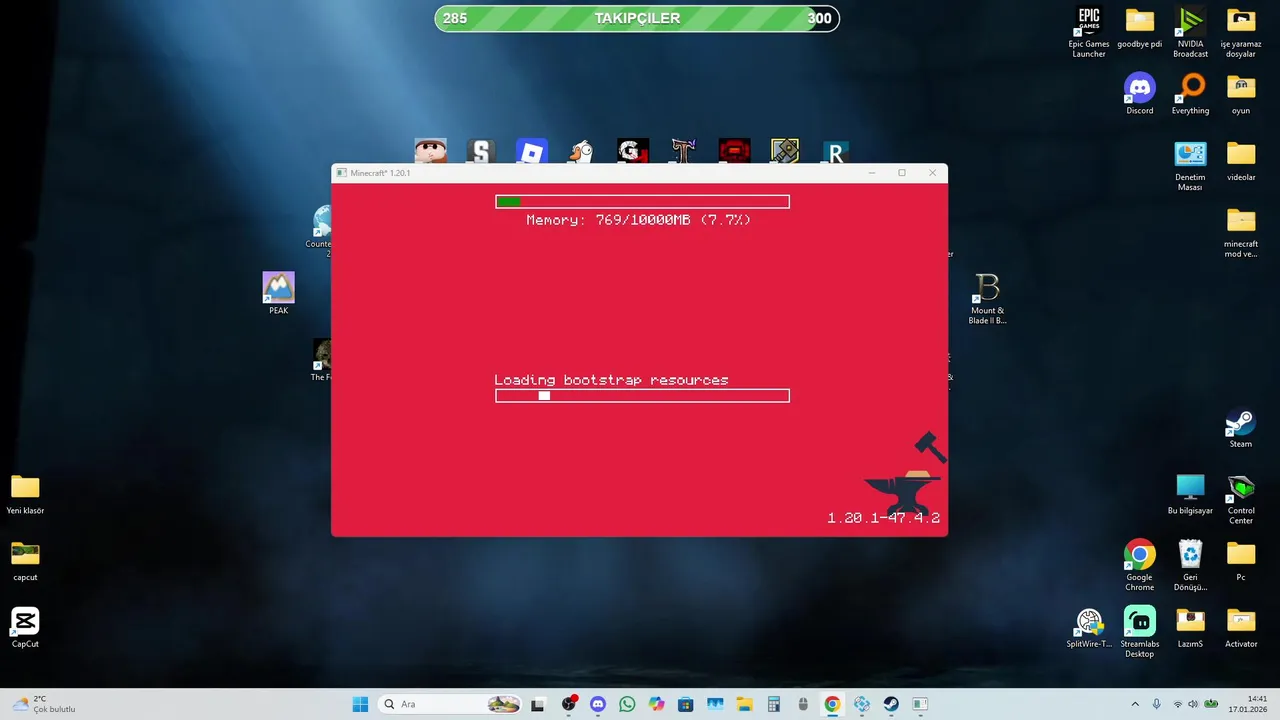1280x720 pixels.
Task: Click the Windows Start button
Action: tap(360, 704)
